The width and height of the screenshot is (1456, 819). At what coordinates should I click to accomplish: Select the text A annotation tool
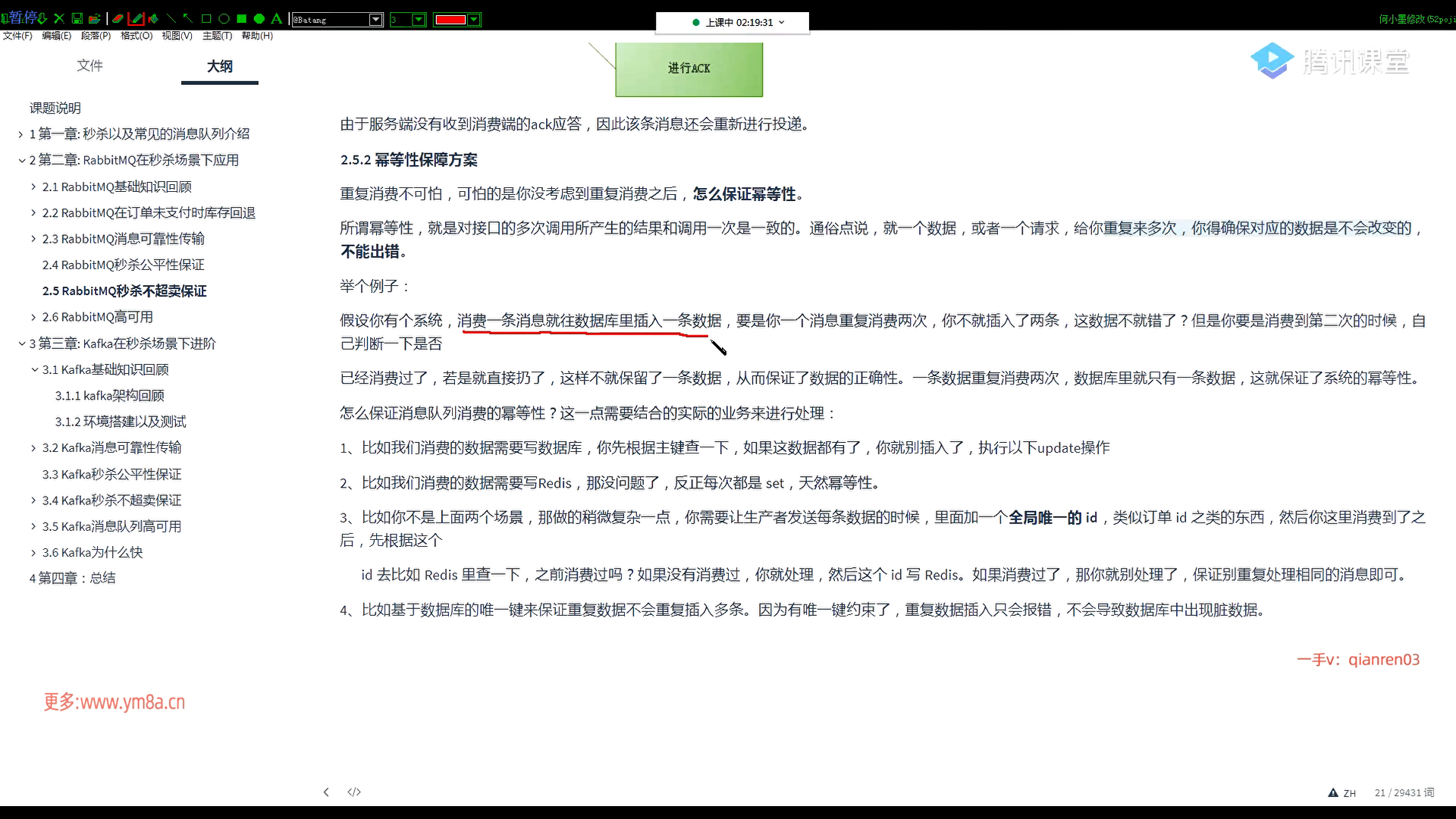coord(277,19)
